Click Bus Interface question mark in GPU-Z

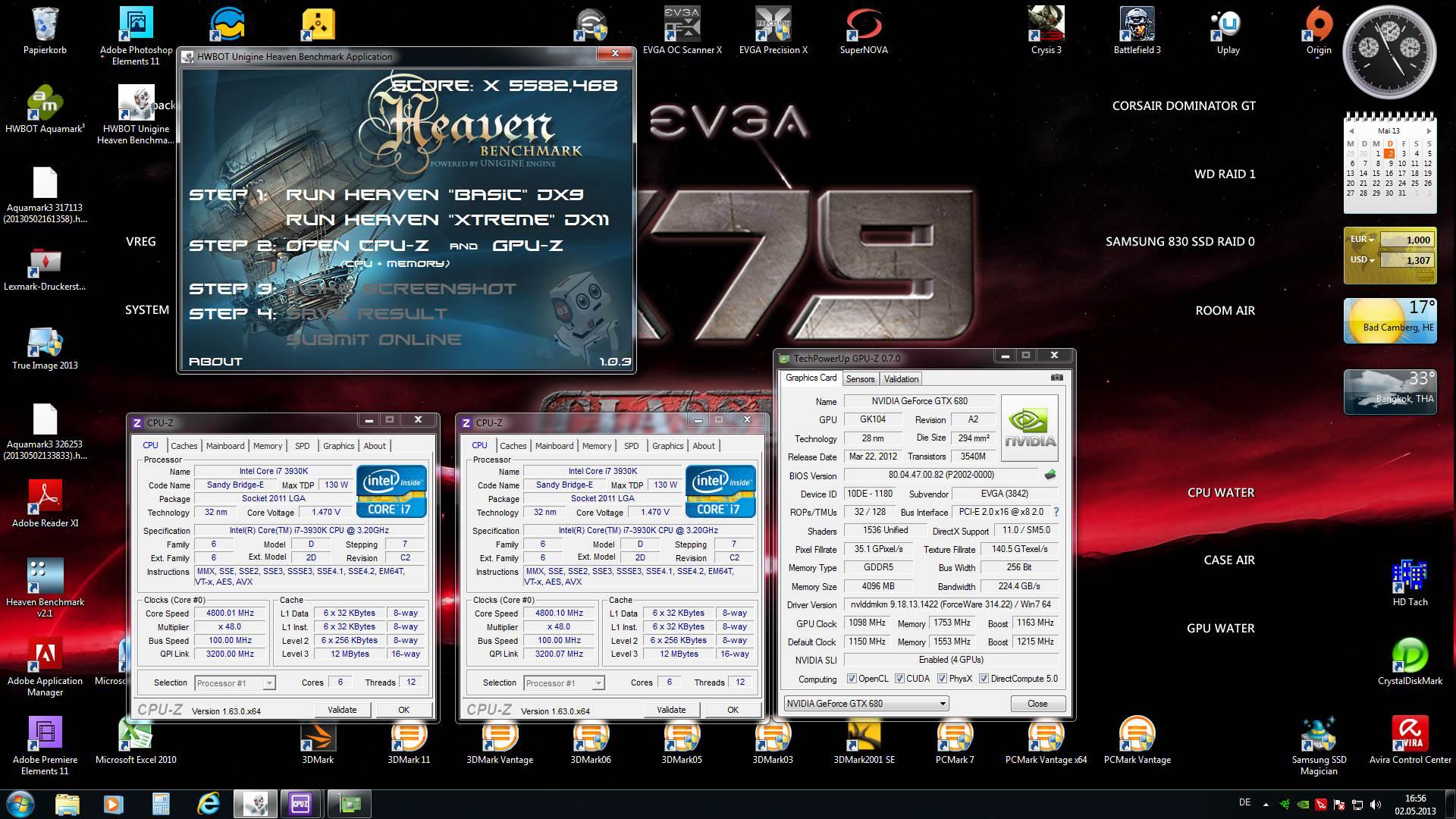(x=1056, y=512)
